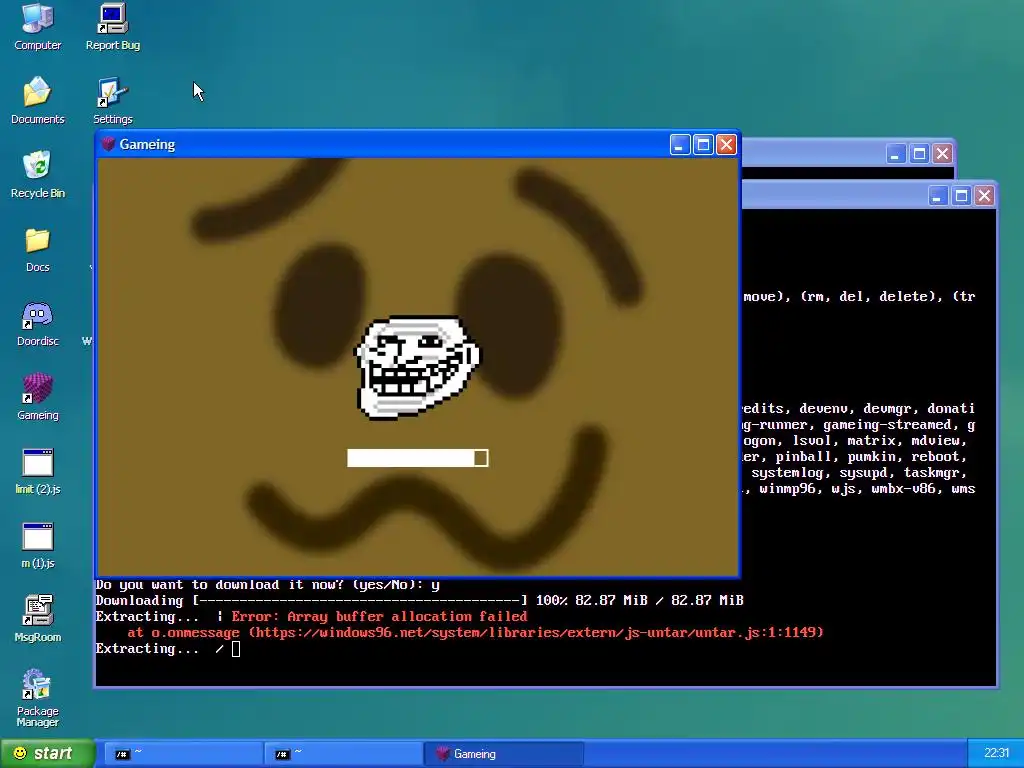This screenshot has width=1024, height=768.
Task: Open the Documents folder icon
Action: [37, 100]
